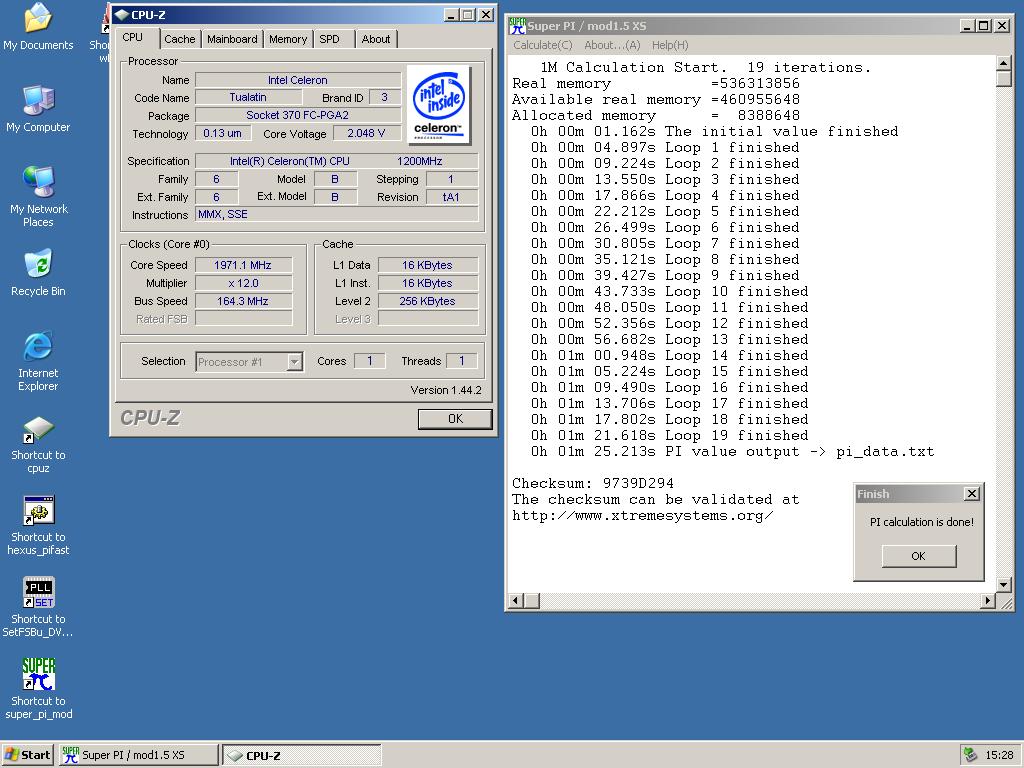
Task: Switch to the CPU tab in CPU-Z
Action: [133, 37]
